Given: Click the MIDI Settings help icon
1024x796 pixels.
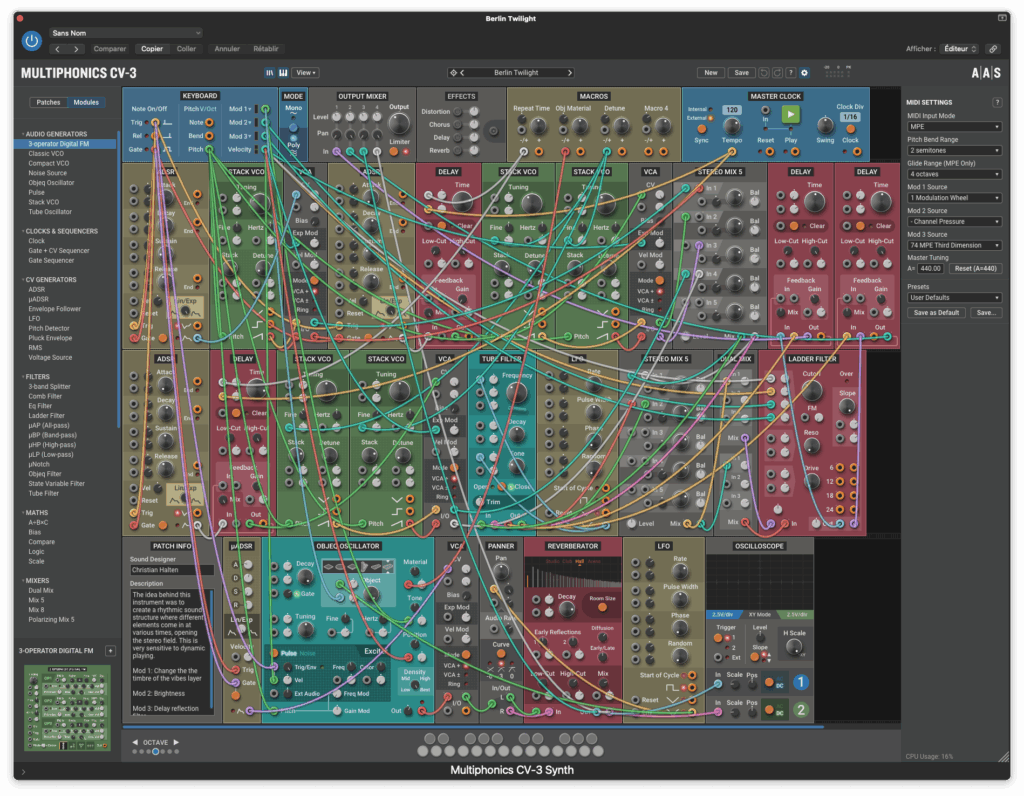Looking at the screenshot, I should click(996, 102).
